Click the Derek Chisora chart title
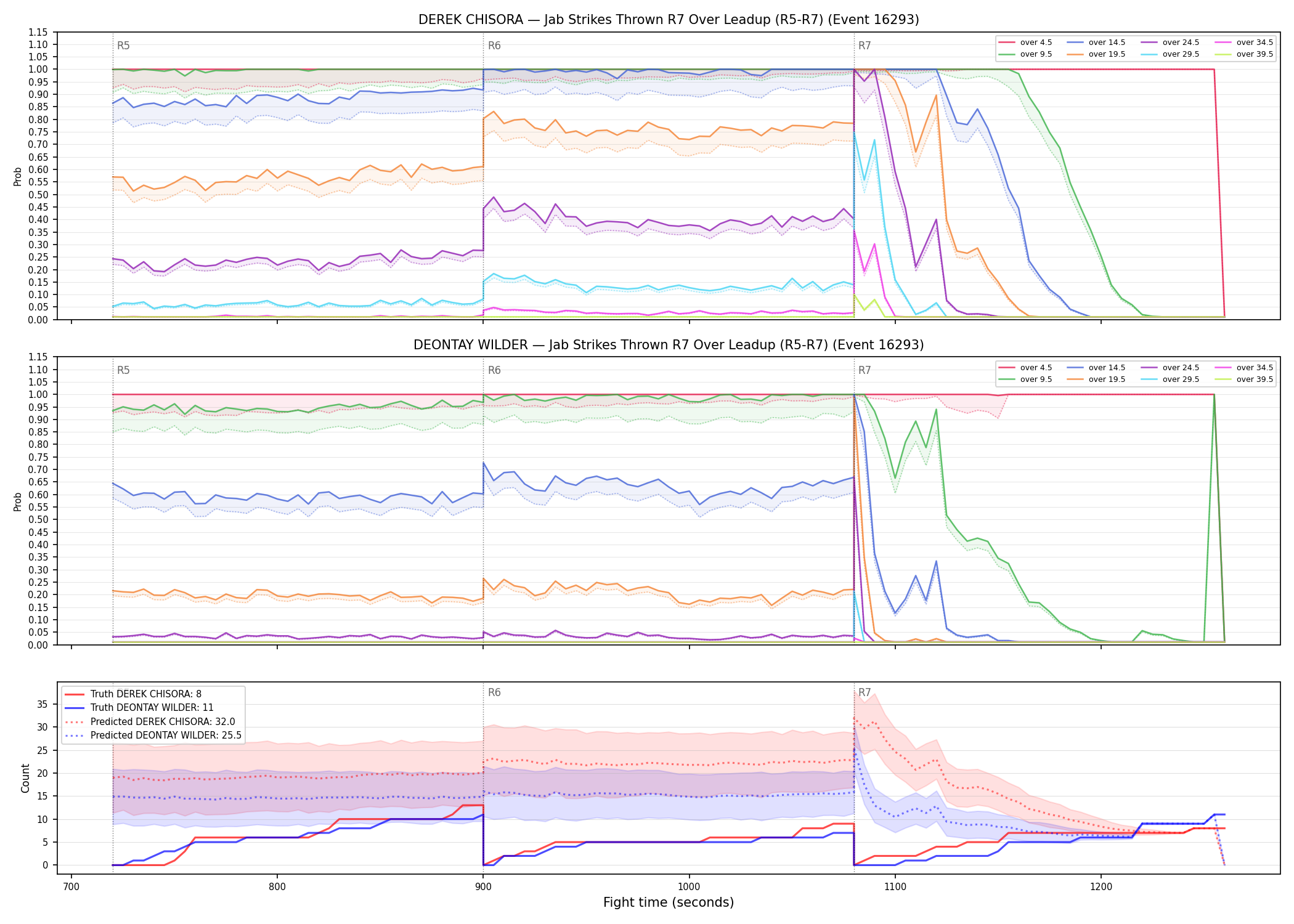Viewport: 1294px width, 924px height. pyautogui.click(x=669, y=20)
